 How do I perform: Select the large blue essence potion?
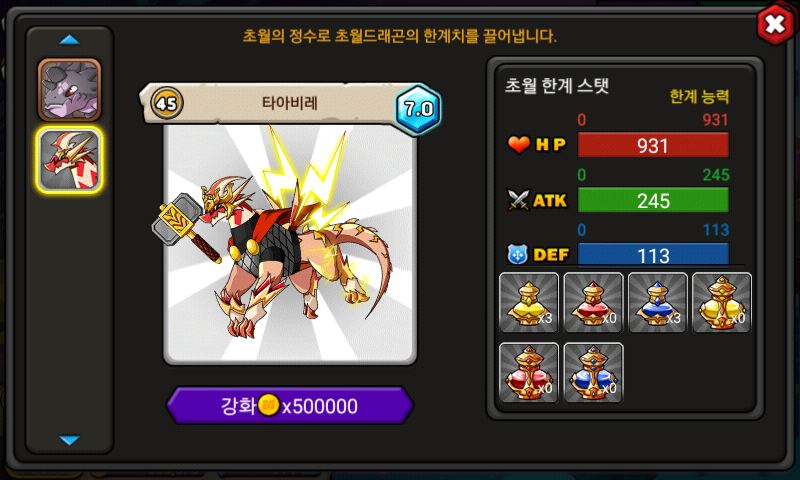click(593, 373)
